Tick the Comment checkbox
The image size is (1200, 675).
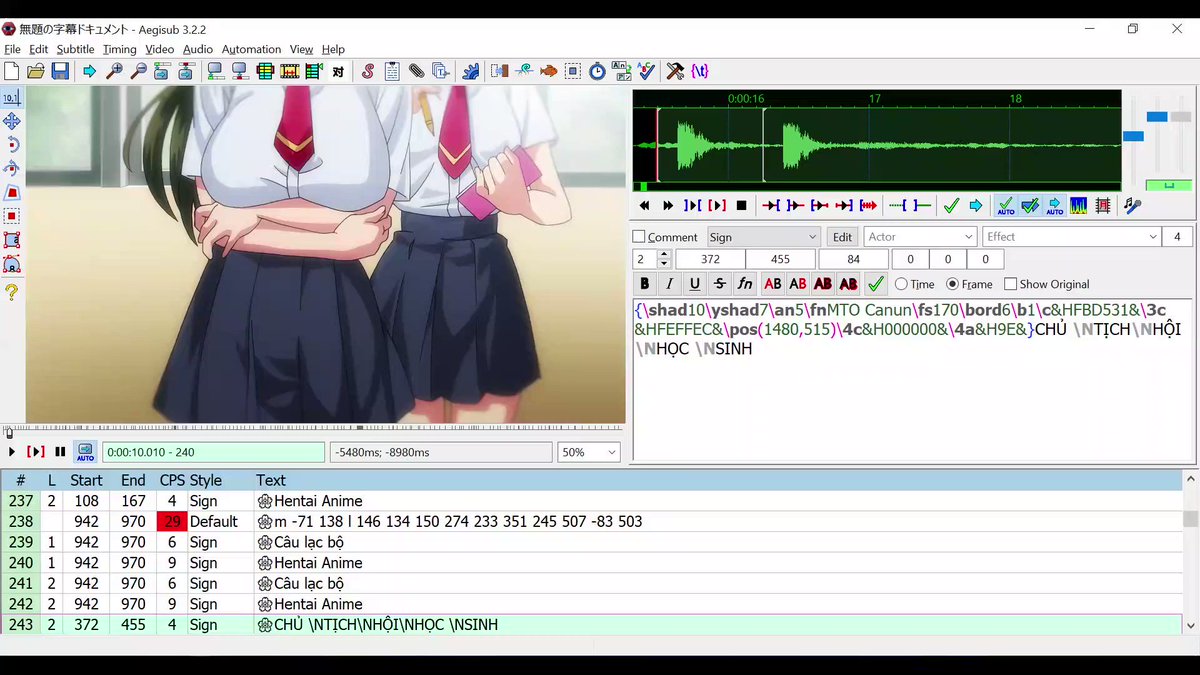[639, 237]
